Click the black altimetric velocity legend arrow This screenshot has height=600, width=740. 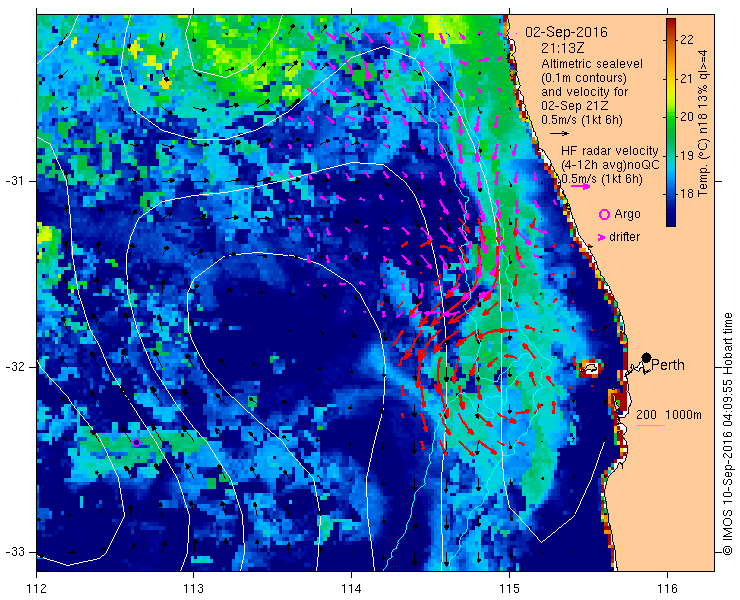point(560,134)
